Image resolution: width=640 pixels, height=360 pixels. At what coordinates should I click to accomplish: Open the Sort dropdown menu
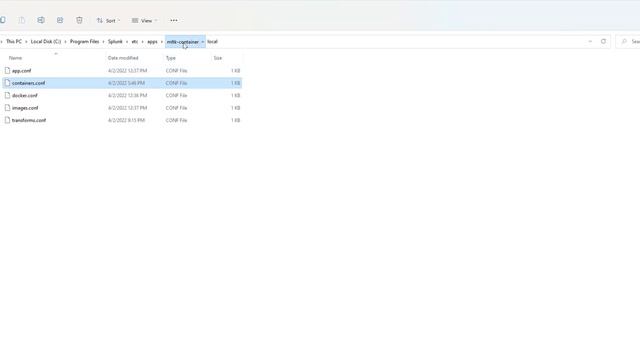[x=108, y=20]
